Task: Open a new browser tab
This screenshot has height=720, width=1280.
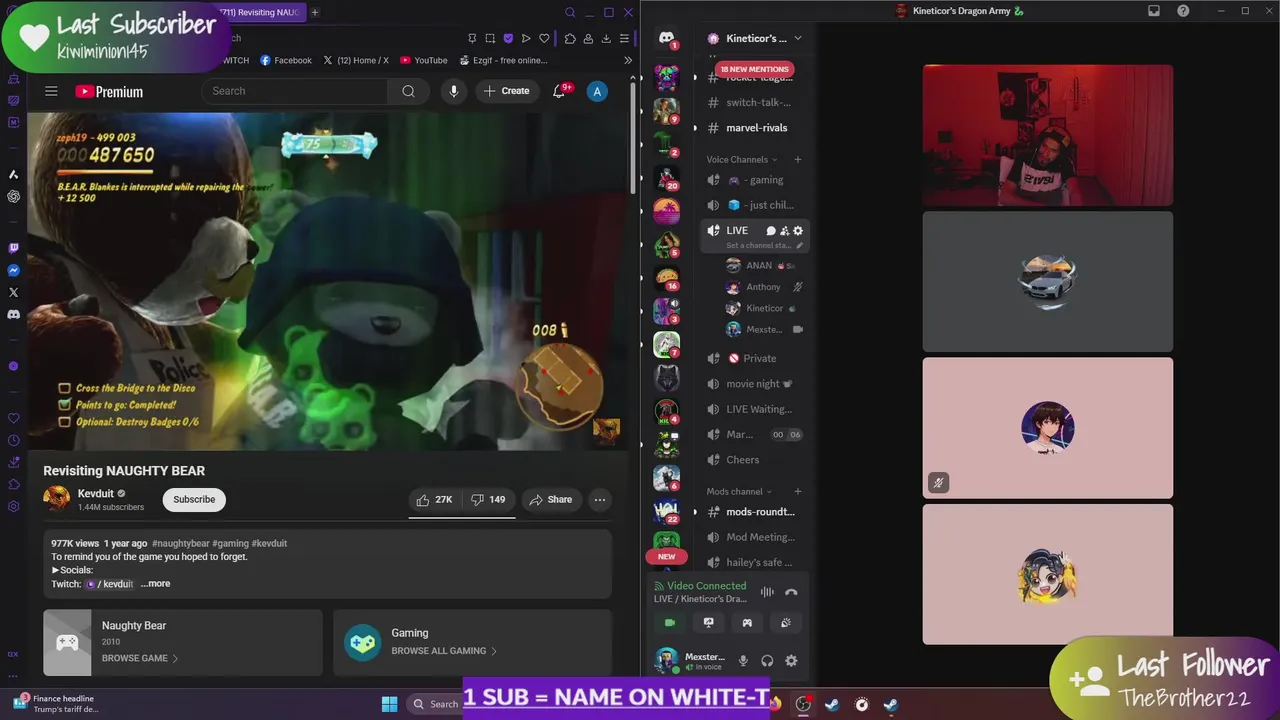Action: (x=315, y=12)
